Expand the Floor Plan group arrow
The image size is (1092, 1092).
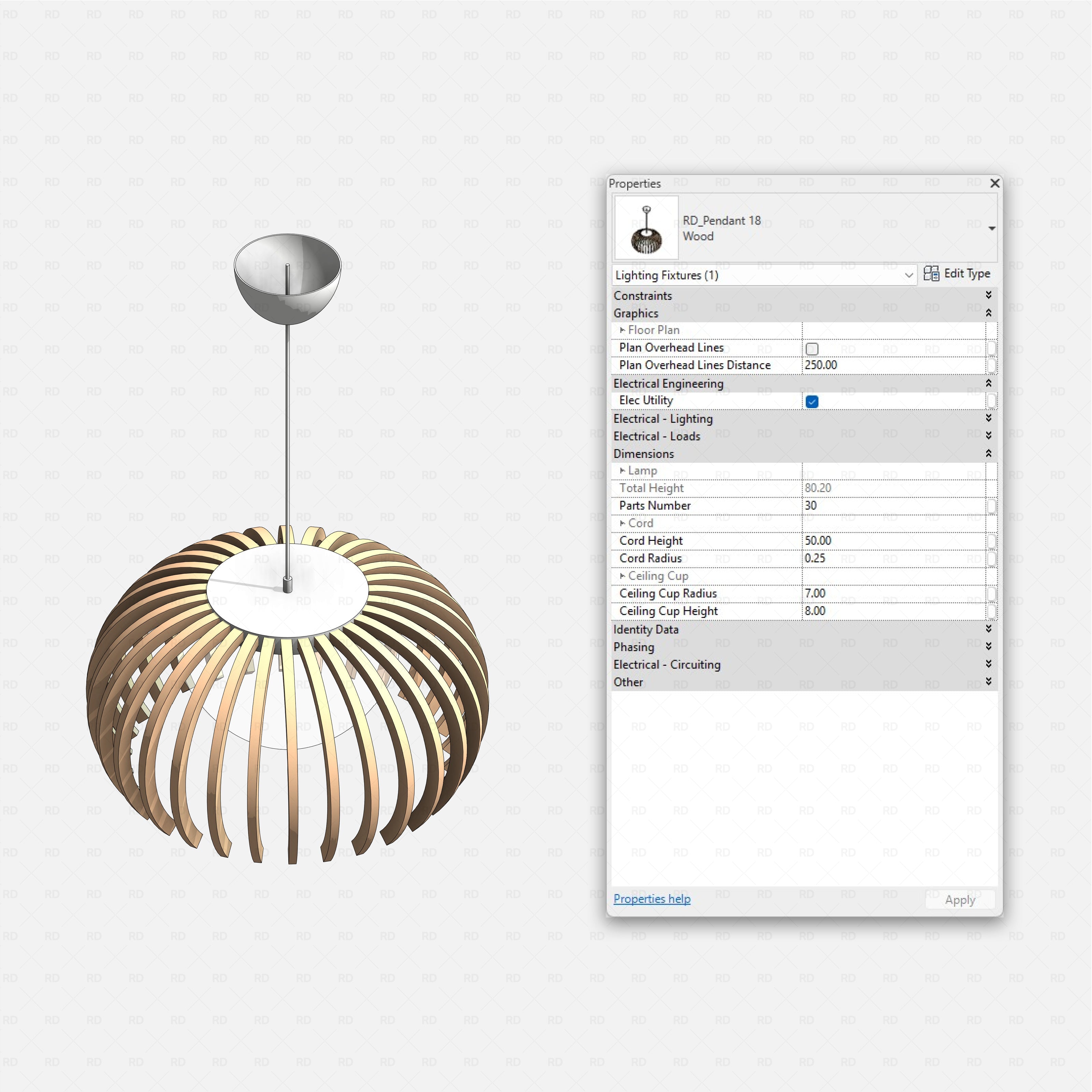pos(622,330)
